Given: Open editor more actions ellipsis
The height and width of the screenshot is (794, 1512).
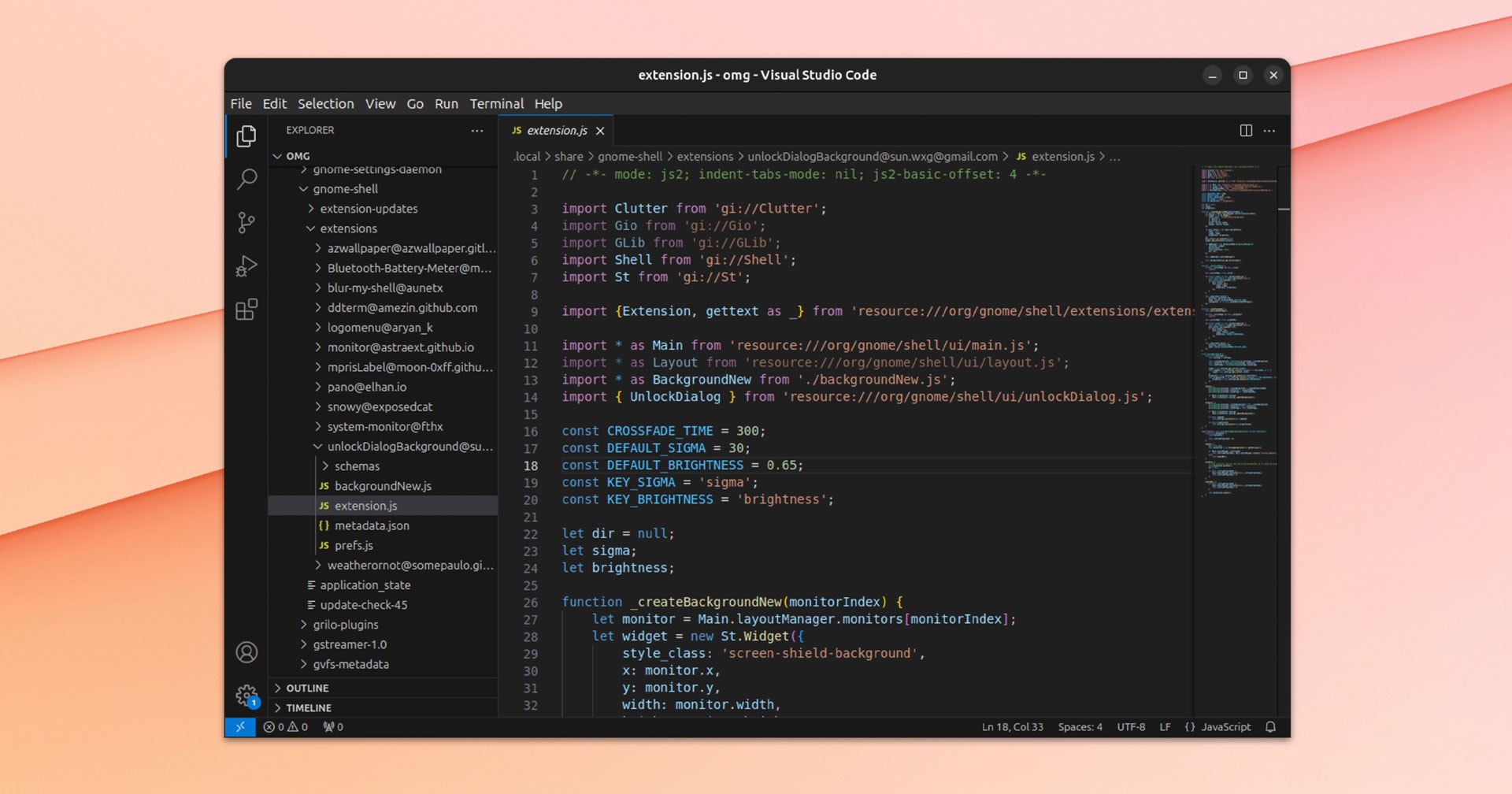Looking at the screenshot, I should pos(1269,131).
